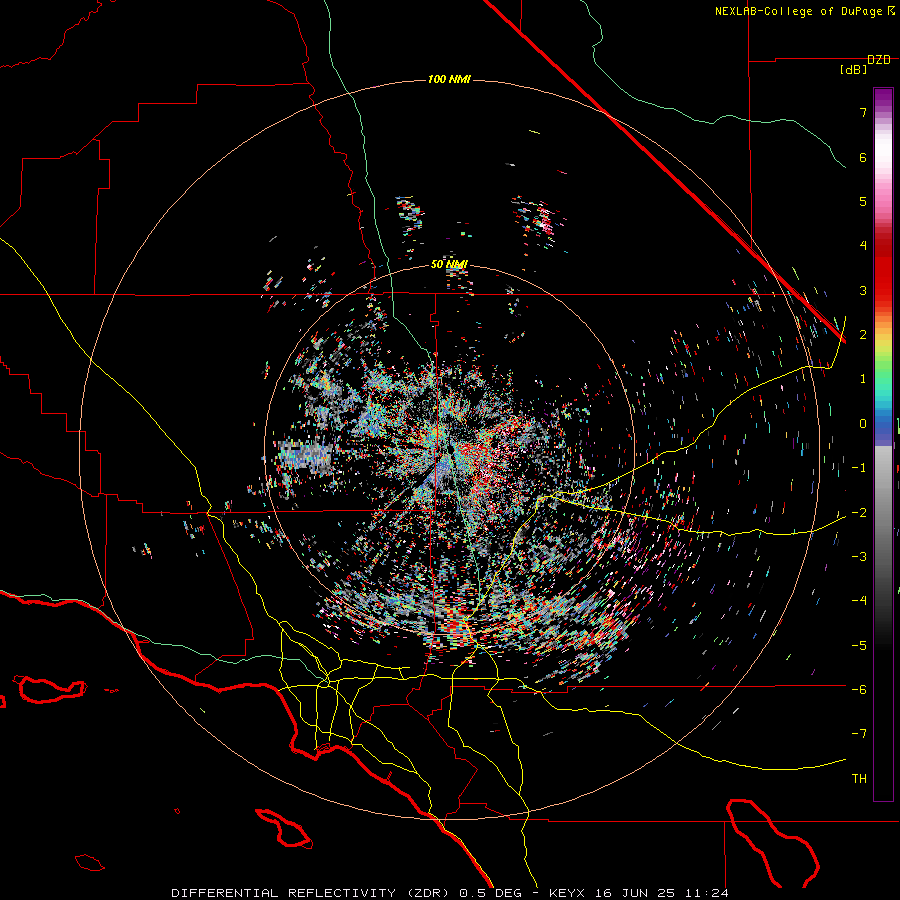900x900 pixels.
Task: Click the [dB] units label
Action: [853, 70]
